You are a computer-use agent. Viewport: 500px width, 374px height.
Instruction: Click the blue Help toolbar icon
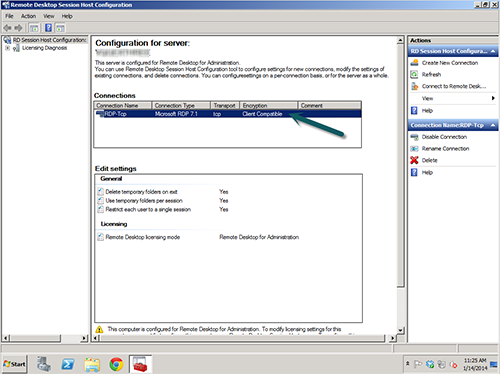48,28
